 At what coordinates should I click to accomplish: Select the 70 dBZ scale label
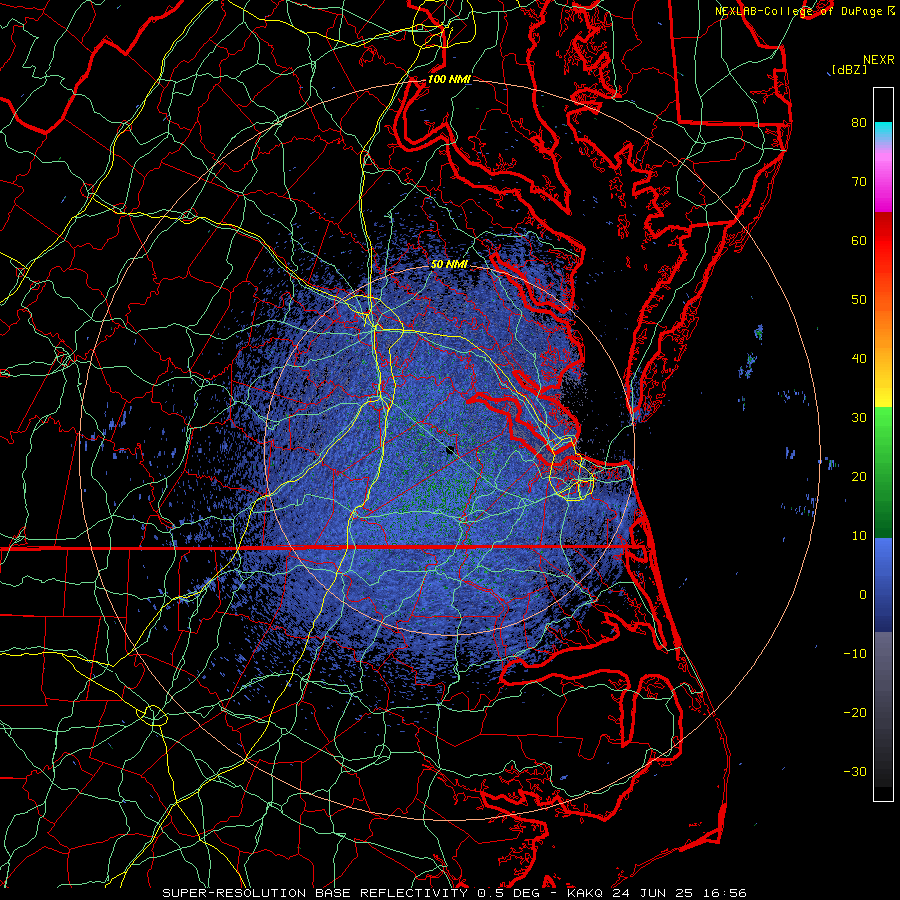[859, 182]
